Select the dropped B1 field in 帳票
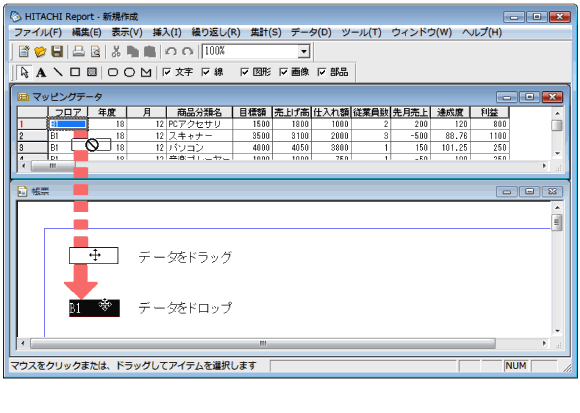This screenshot has height=413, width=580. (x=94, y=308)
